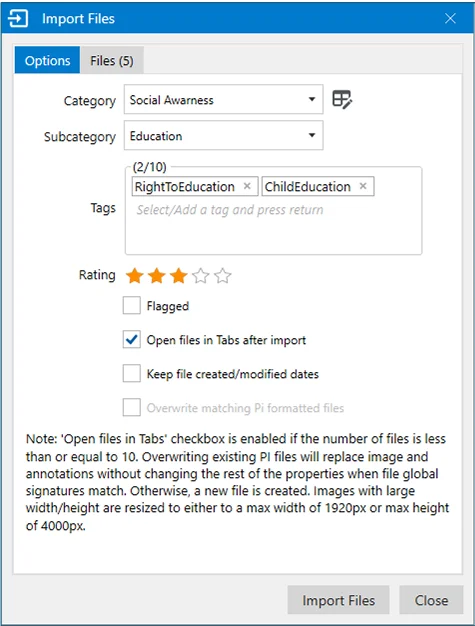Image resolution: width=475 pixels, height=626 pixels.
Task: Set rating to four stars
Action: tap(200, 275)
